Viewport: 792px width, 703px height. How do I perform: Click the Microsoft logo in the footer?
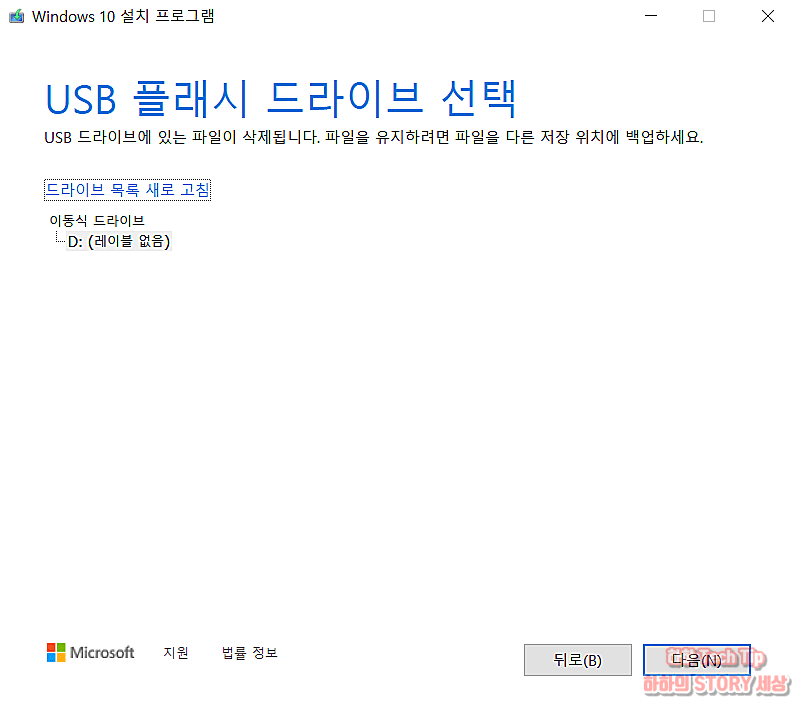click(x=90, y=652)
